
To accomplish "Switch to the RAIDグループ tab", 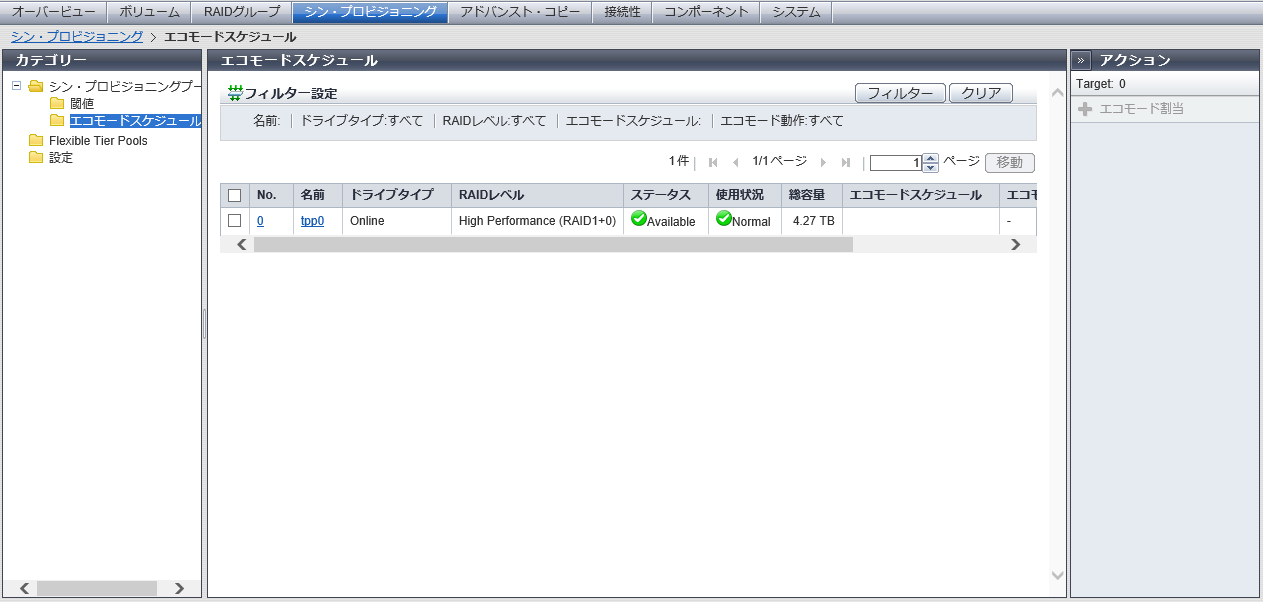I will coord(242,12).
